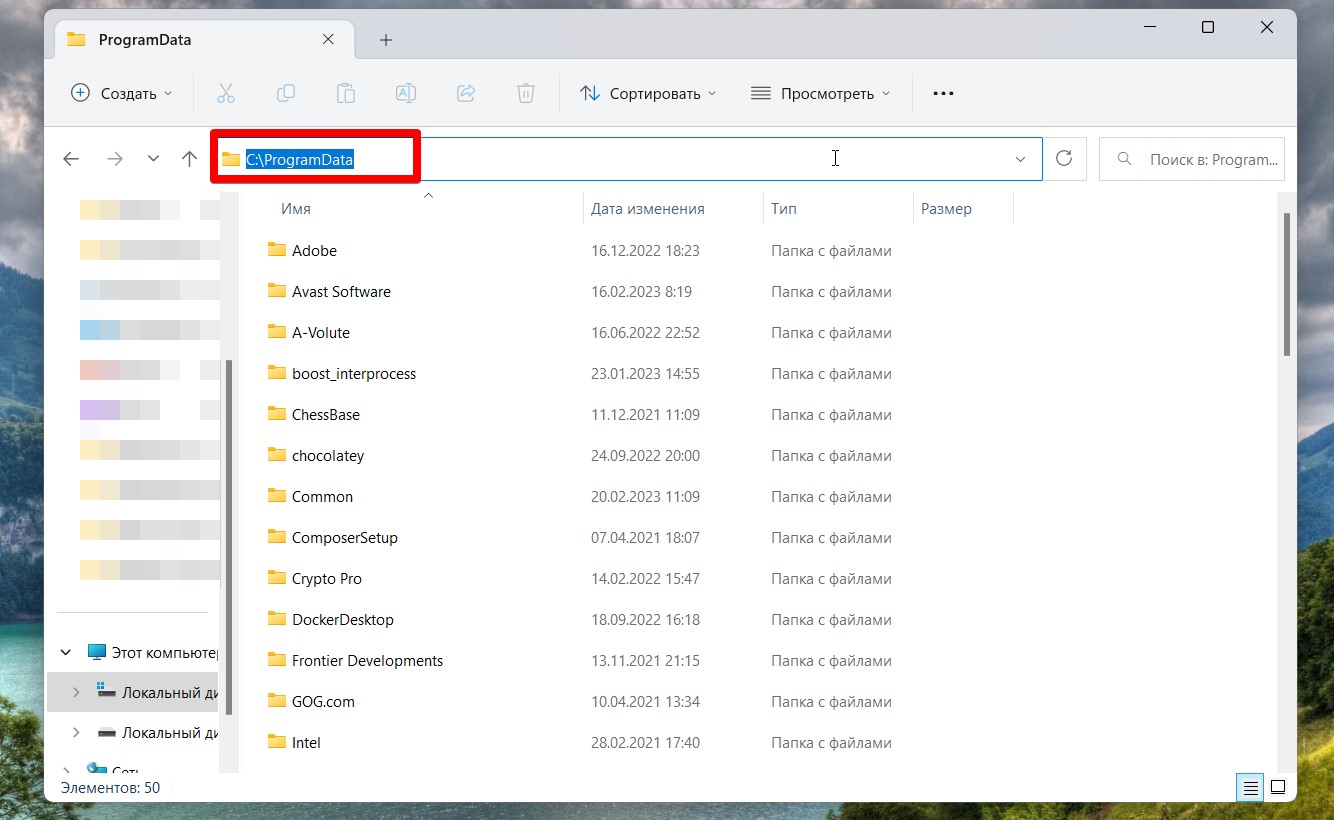The height and width of the screenshot is (820, 1334).
Task: Click status bar text Элементов: 50
Action: pyautogui.click(x=110, y=788)
